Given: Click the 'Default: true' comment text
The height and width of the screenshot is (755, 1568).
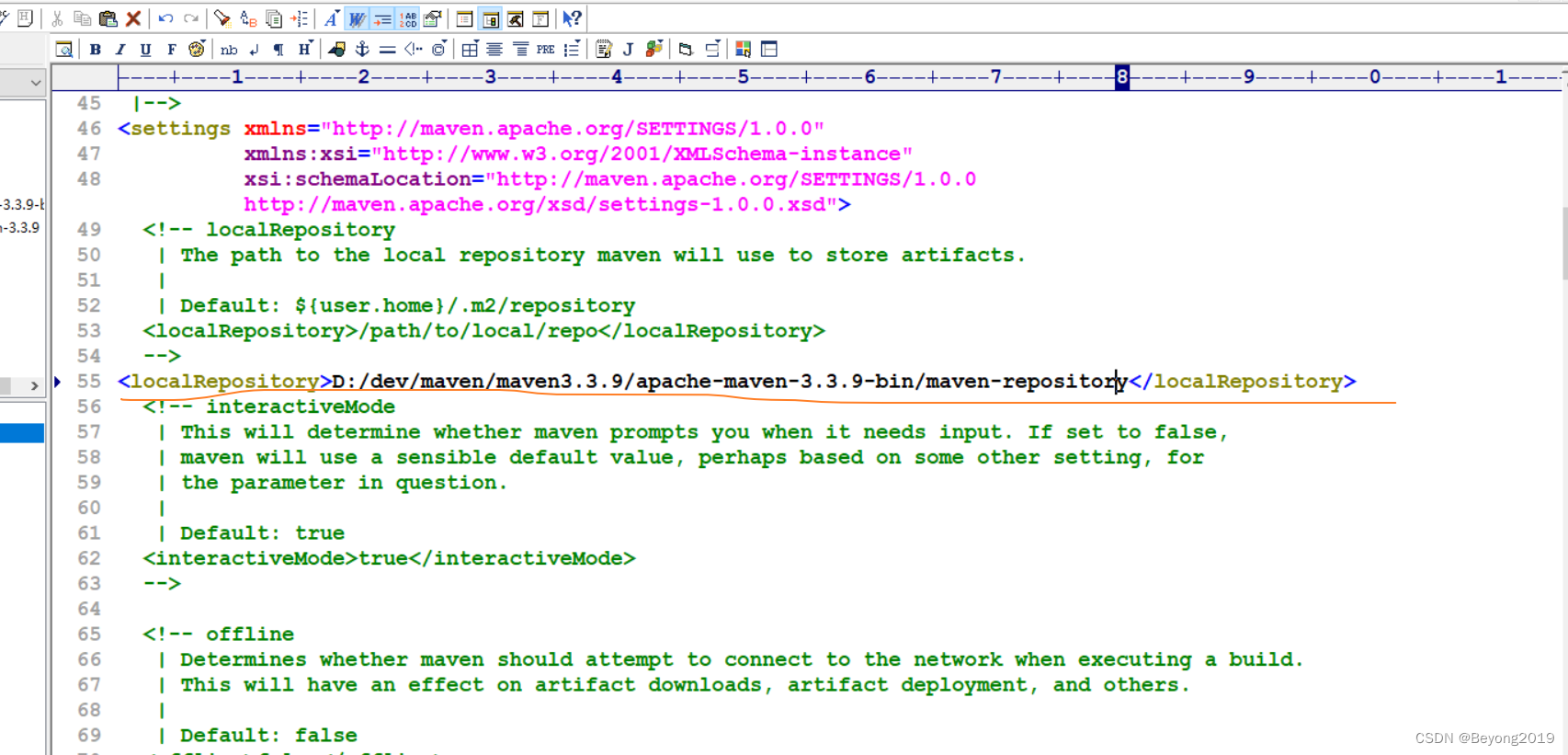Looking at the screenshot, I should pyautogui.click(x=262, y=532).
